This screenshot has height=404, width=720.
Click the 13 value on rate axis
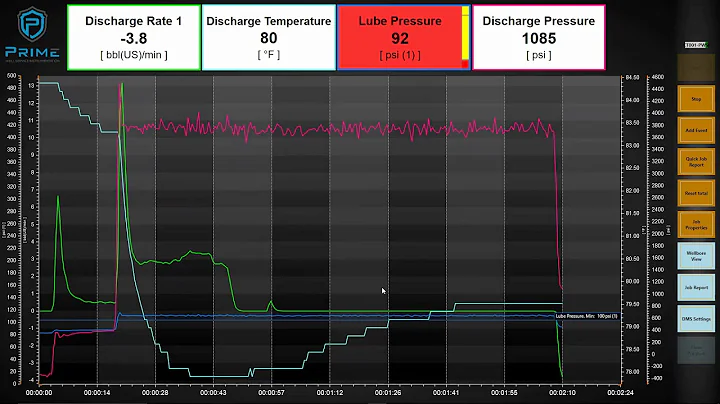31,86
